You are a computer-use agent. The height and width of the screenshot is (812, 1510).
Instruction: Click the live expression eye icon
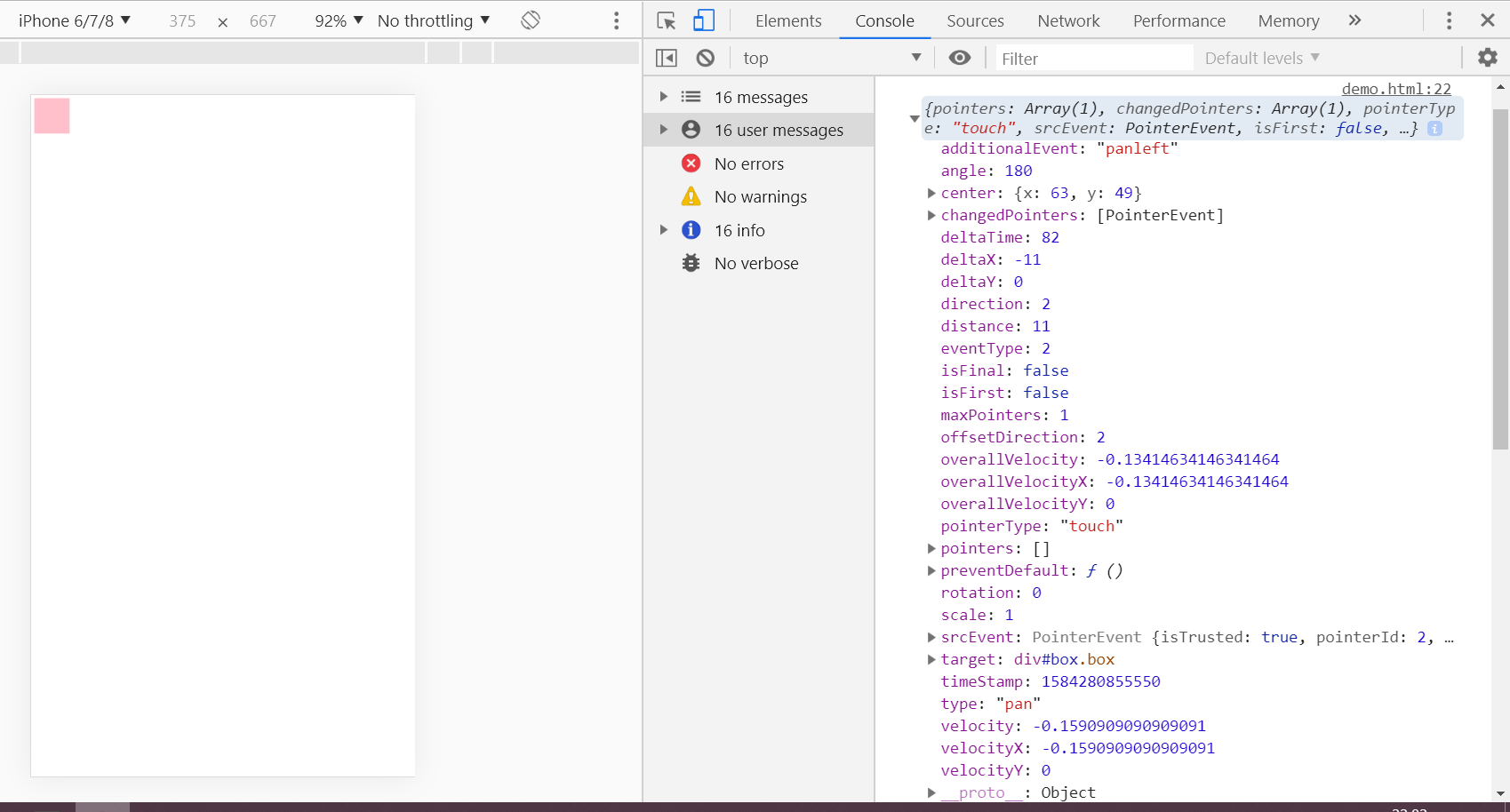click(959, 58)
